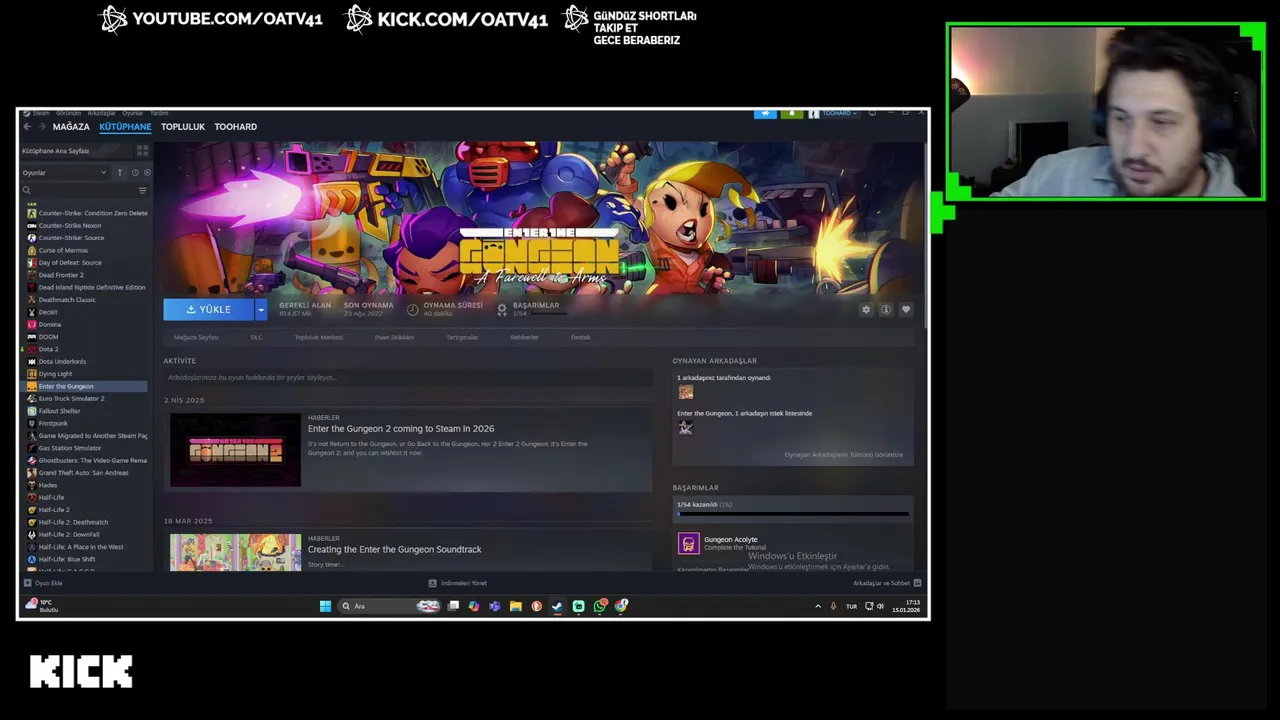
Task: Click the activity post input field
Action: 408,378
